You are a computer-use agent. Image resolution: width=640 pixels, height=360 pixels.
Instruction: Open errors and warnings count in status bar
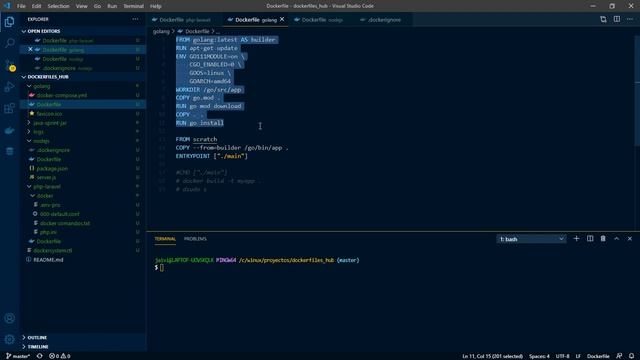pyautogui.click(x=60, y=356)
